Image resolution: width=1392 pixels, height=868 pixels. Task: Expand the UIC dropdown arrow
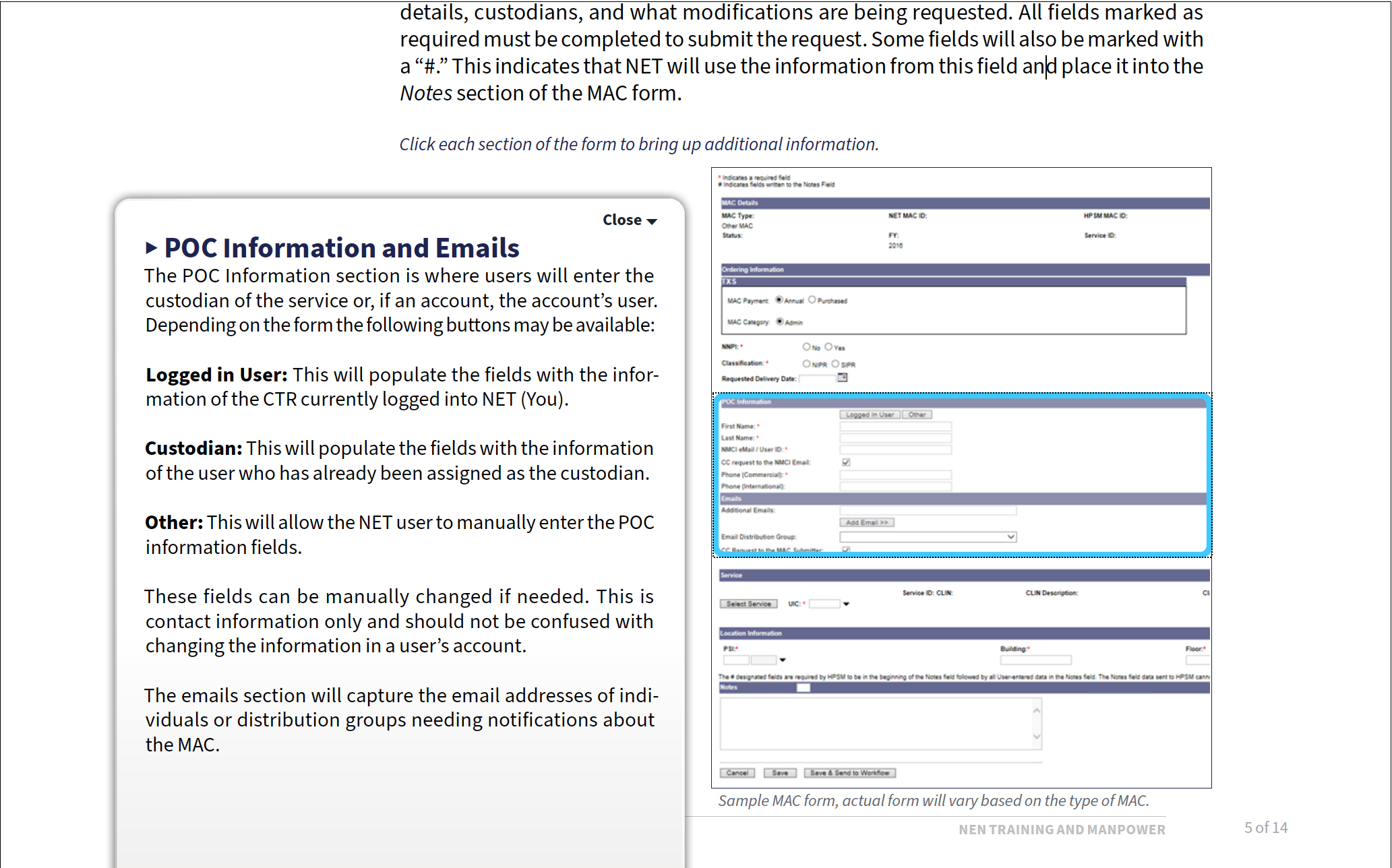click(846, 604)
